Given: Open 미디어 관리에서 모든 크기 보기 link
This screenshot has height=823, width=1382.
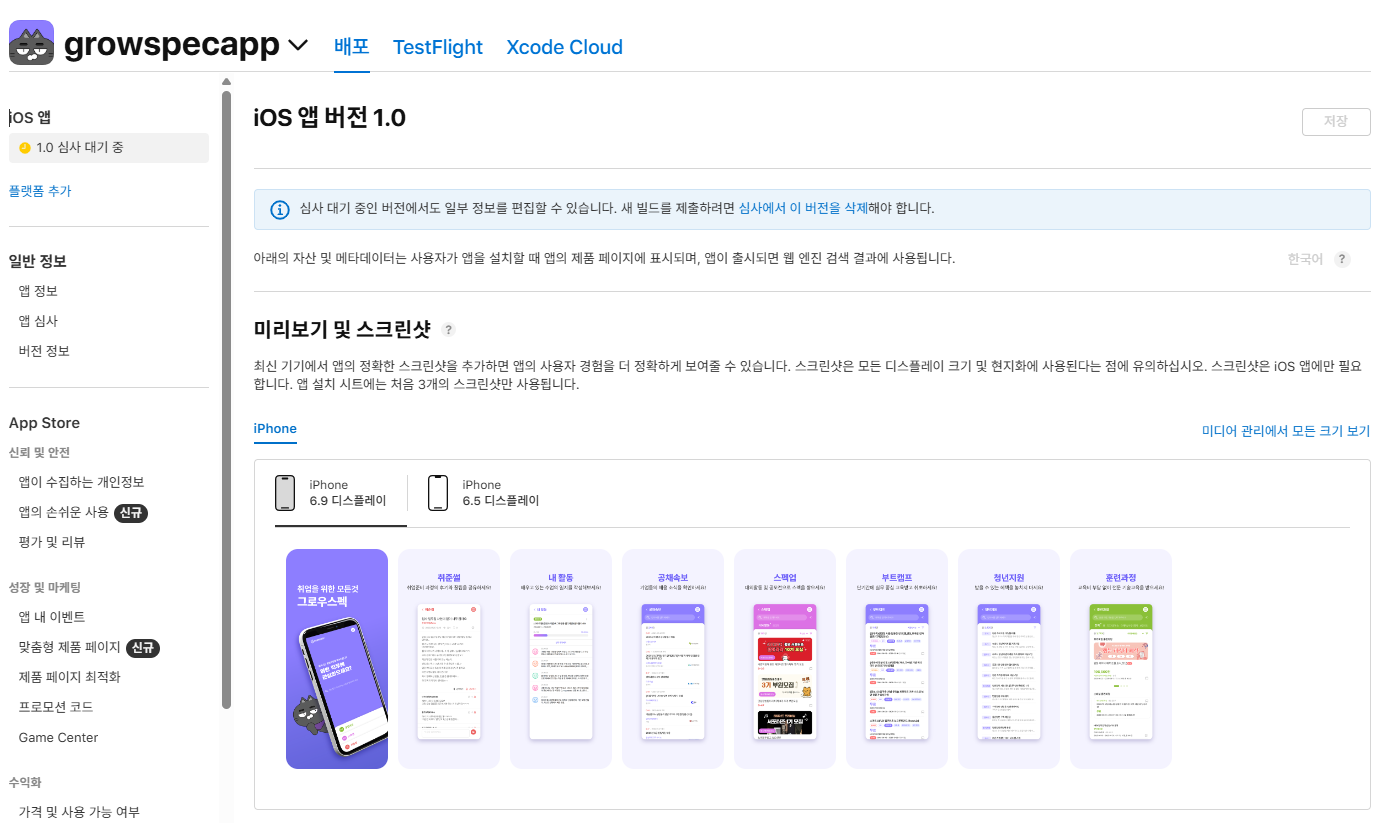Looking at the screenshot, I should click(x=1285, y=431).
